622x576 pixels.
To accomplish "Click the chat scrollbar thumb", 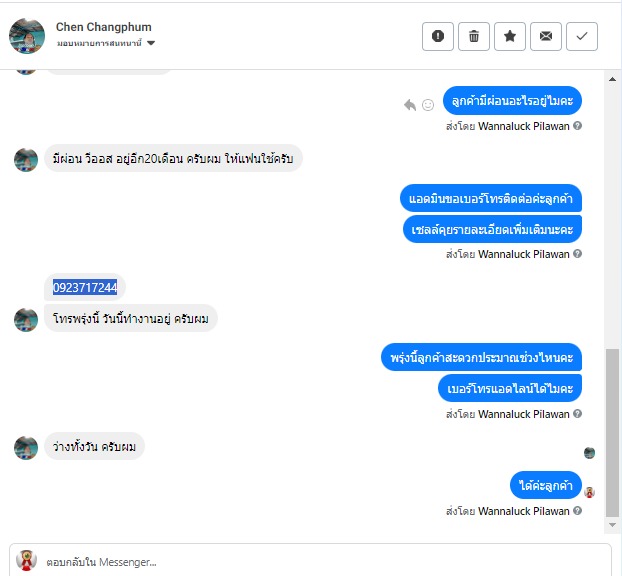I will [x=612, y=433].
